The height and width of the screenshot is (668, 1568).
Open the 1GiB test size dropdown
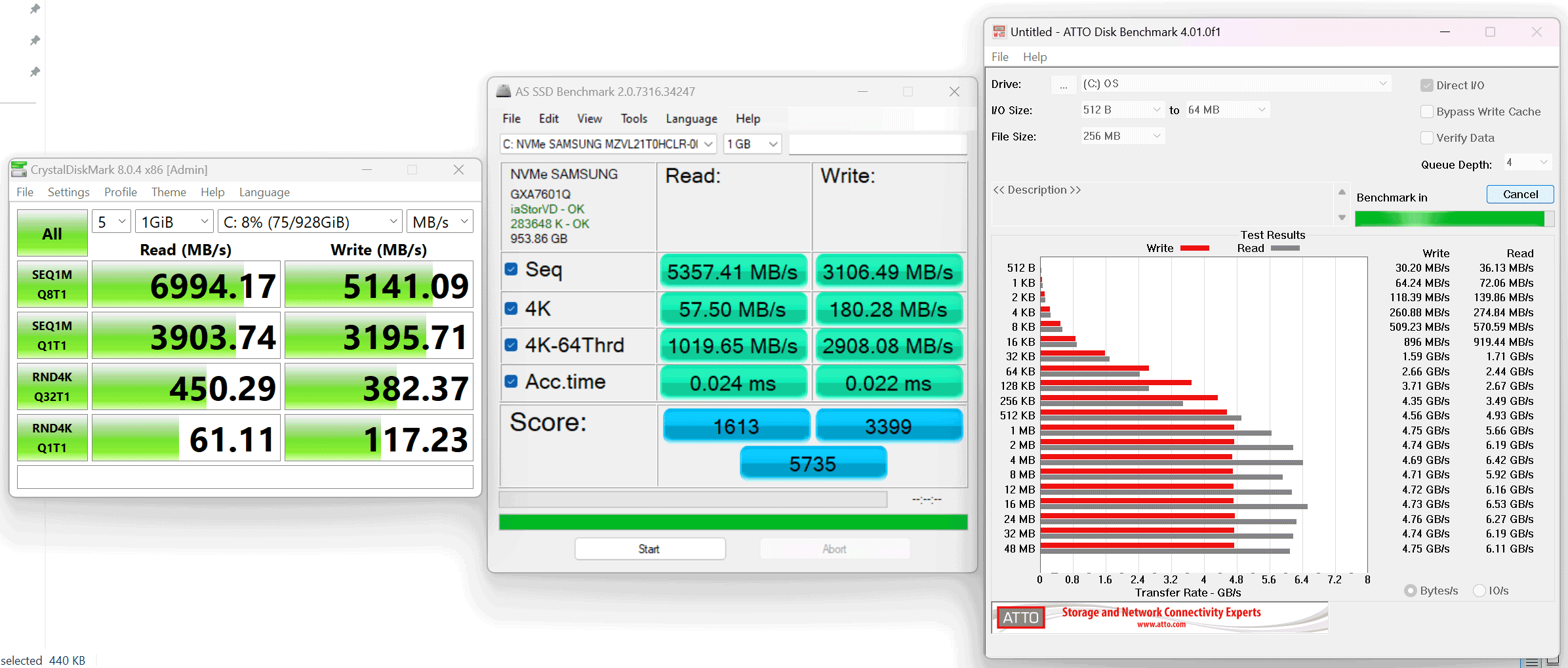point(174,222)
